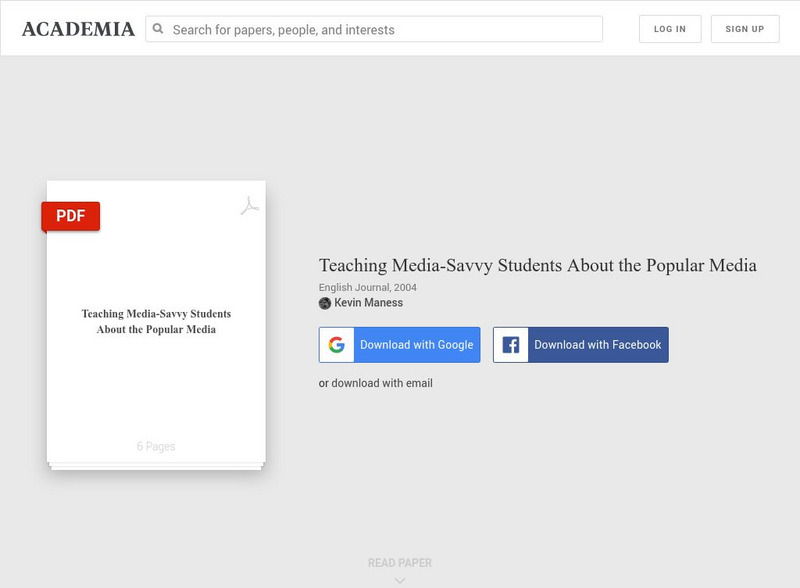Viewport: 800px width, 588px height.
Task: Click the magnifying glass search icon
Action: (x=158, y=29)
